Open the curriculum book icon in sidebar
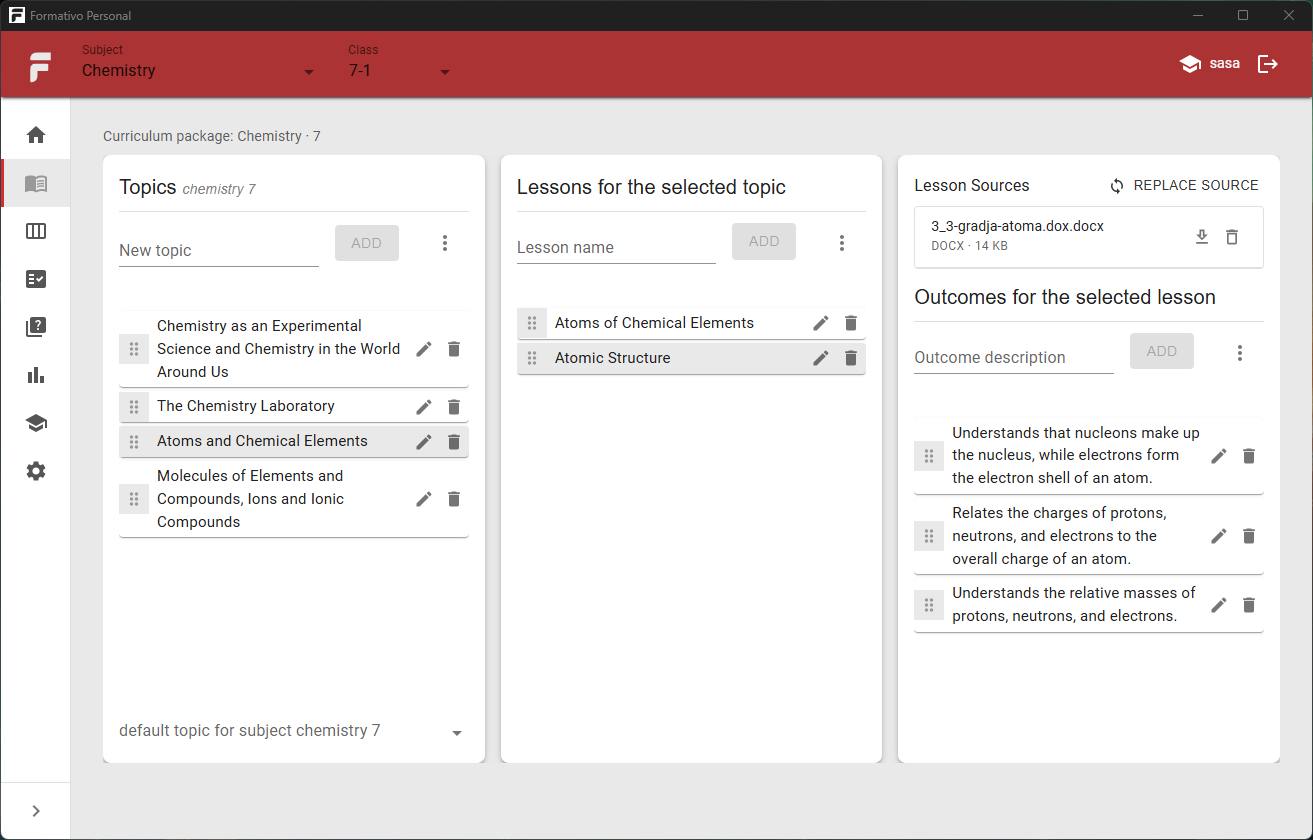1313x840 pixels. (x=36, y=183)
